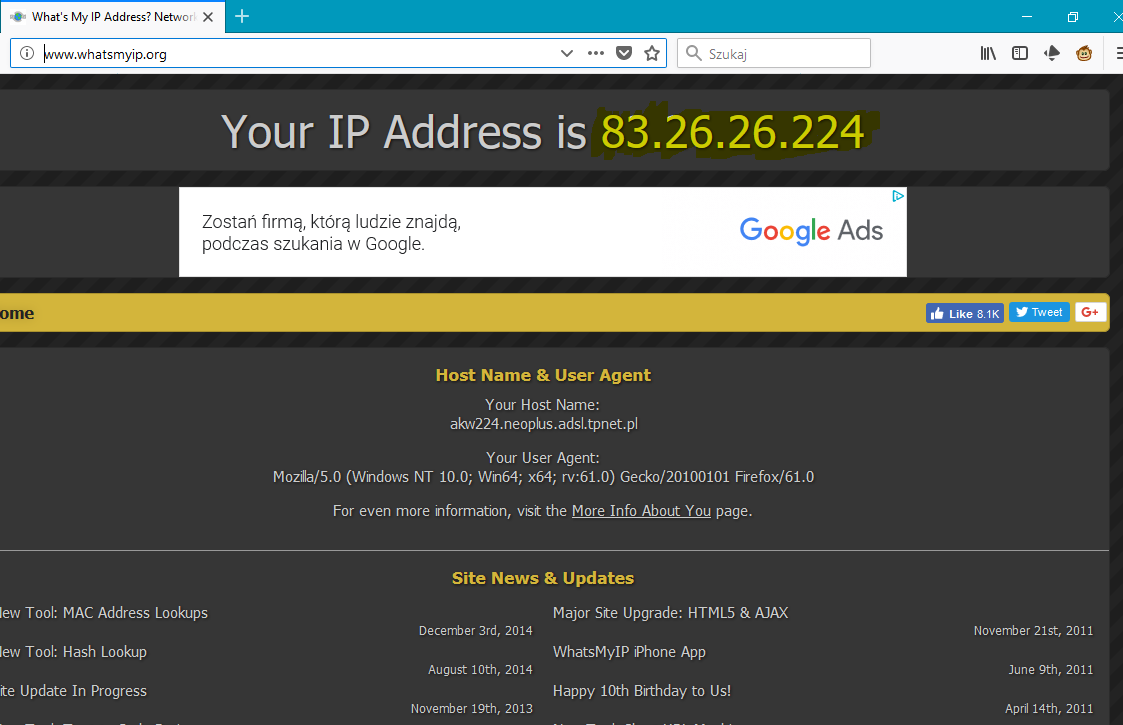Viewport: 1123px width, 725px height.
Task: Click the Google Ads banner
Action: click(x=542, y=232)
